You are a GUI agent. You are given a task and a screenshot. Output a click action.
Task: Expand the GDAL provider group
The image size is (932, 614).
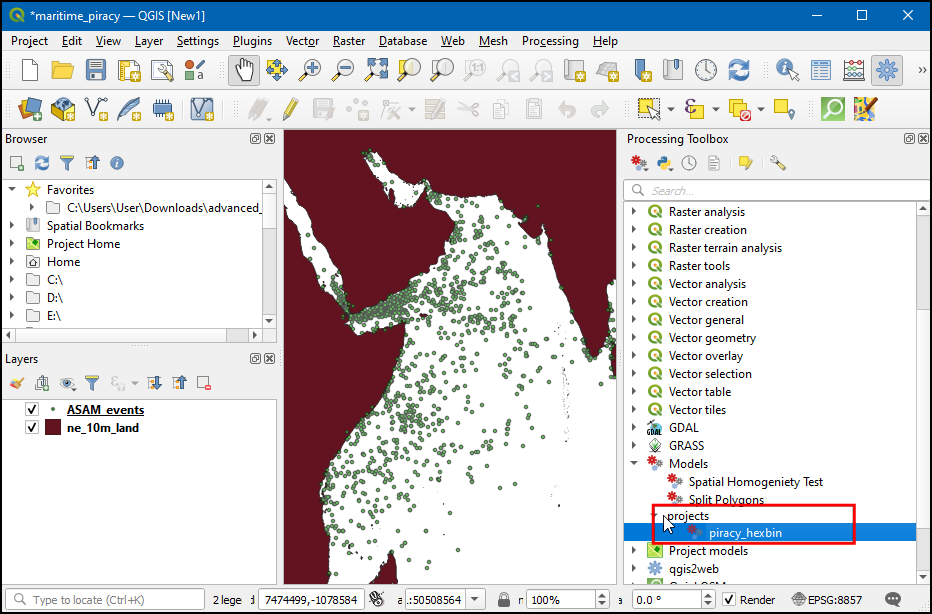coord(634,427)
